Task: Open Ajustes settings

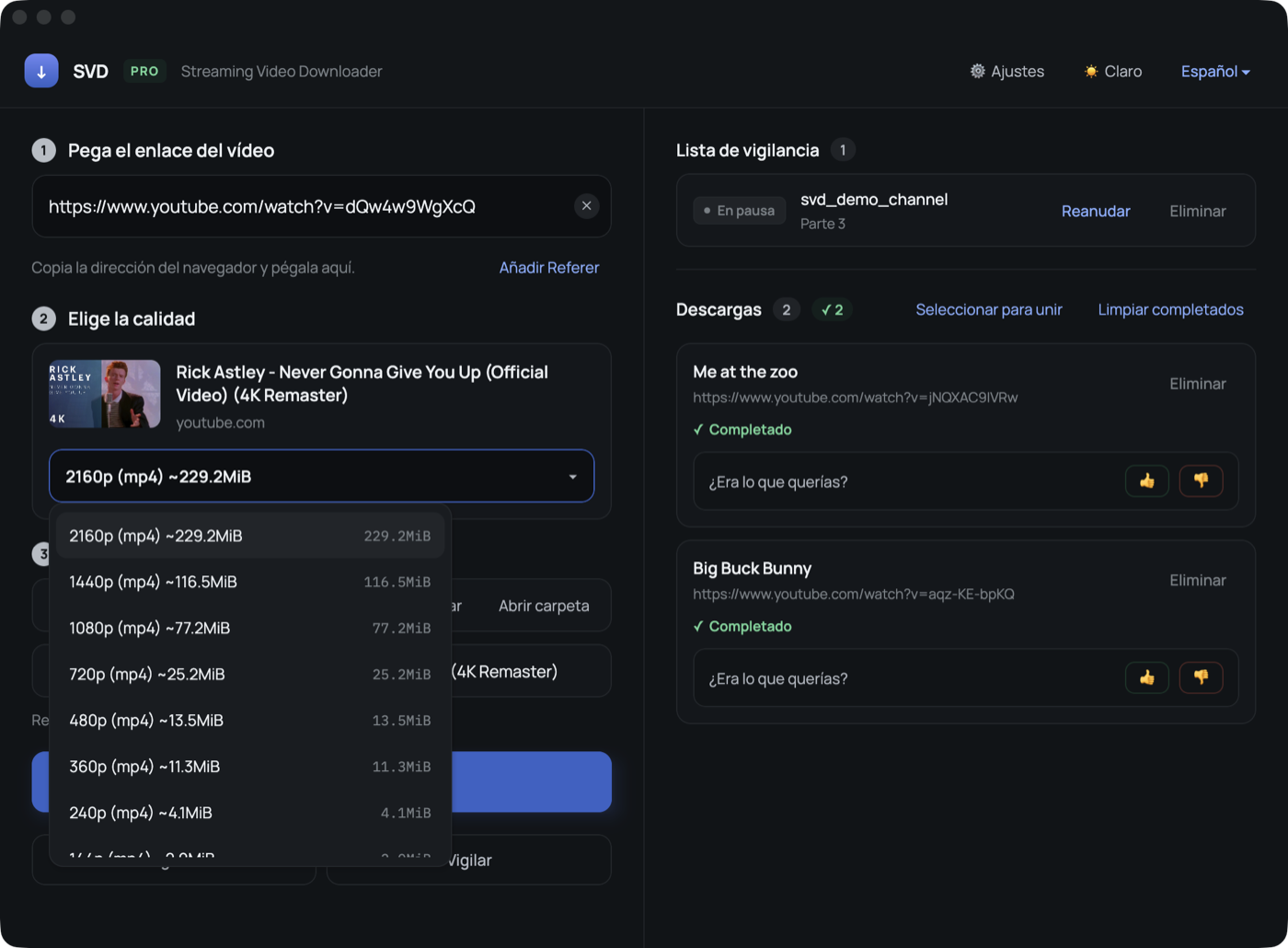Action: [1007, 71]
